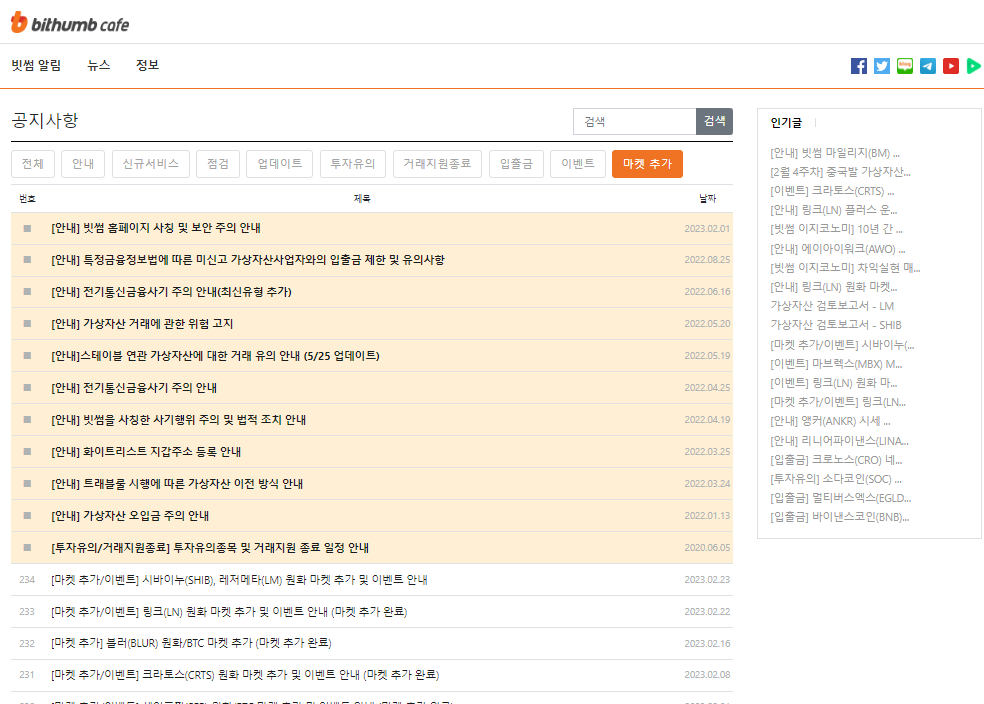
Task: Open popular post [투자유의] 소다코인(SOC)
Action: pyautogui.click(x=836, y=479)
